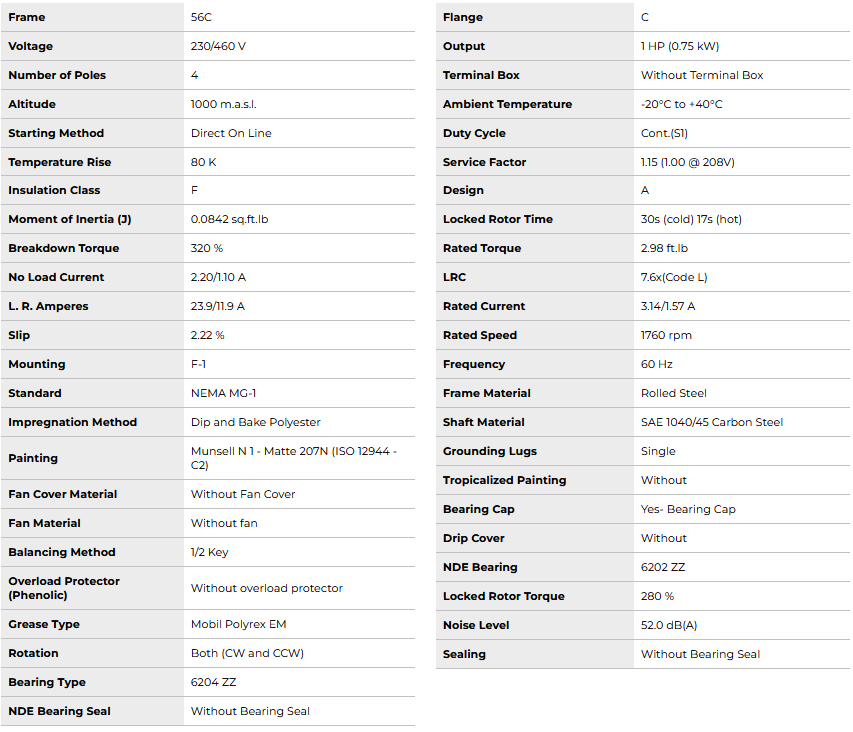Select the Breakdown Torque 320 % value
Viewport: 853px width, 732px height.
click(x=207, y=248)
